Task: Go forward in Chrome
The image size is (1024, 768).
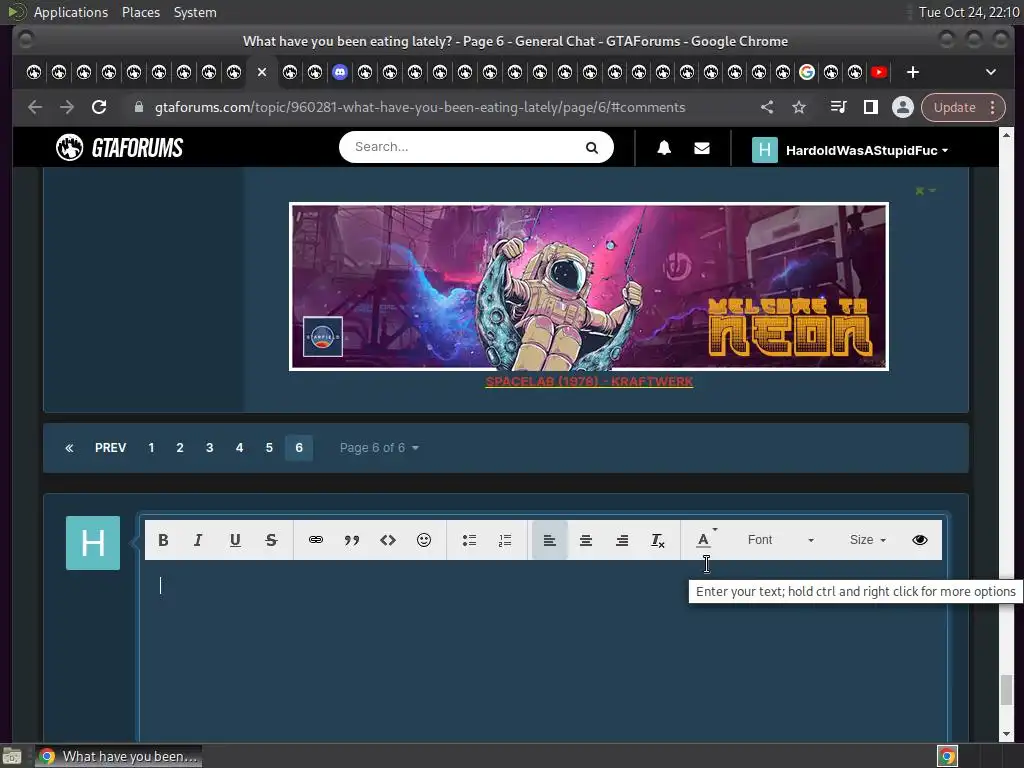Action: pos(67,107)
